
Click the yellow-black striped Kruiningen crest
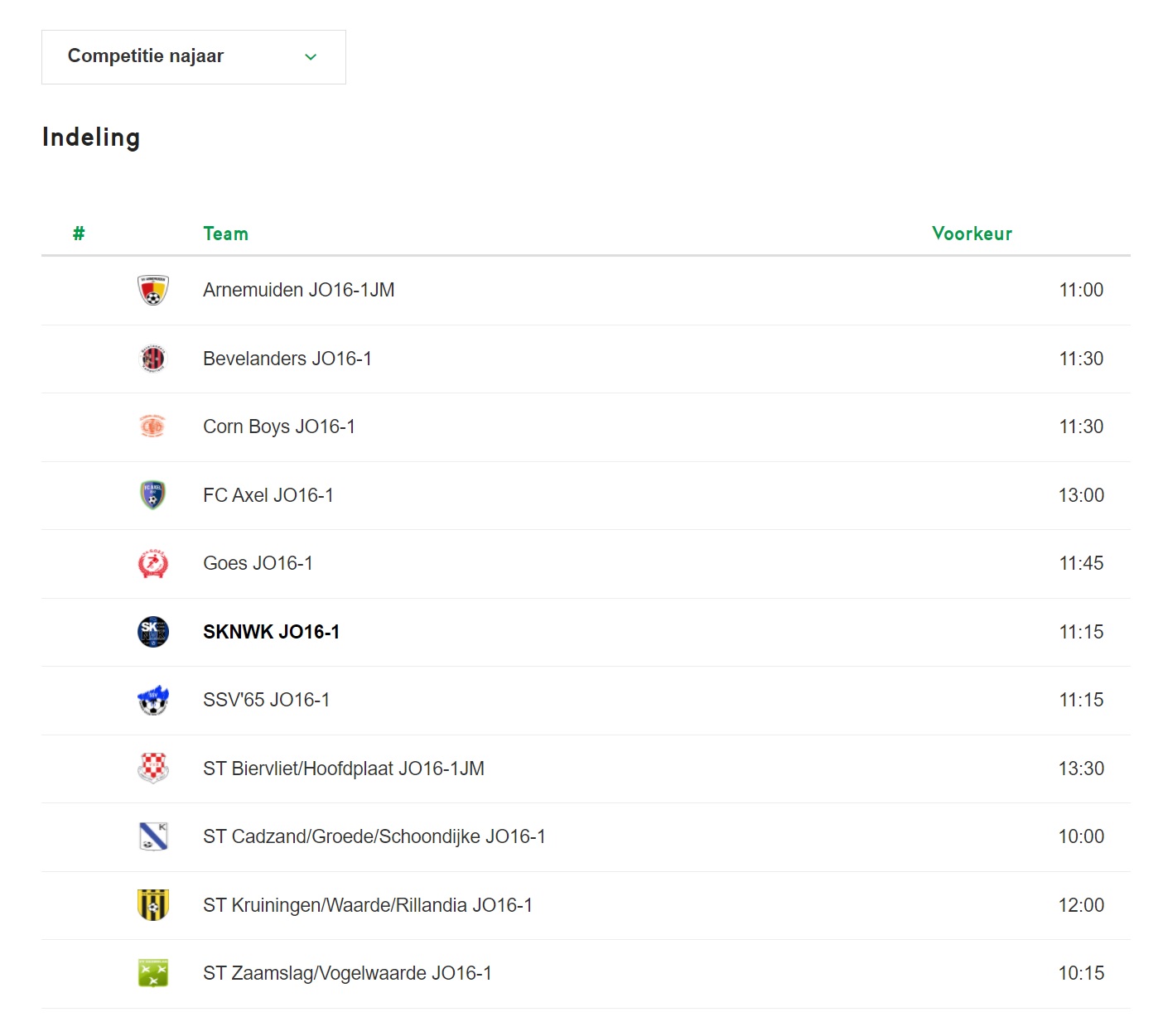[x=153, y=905]
